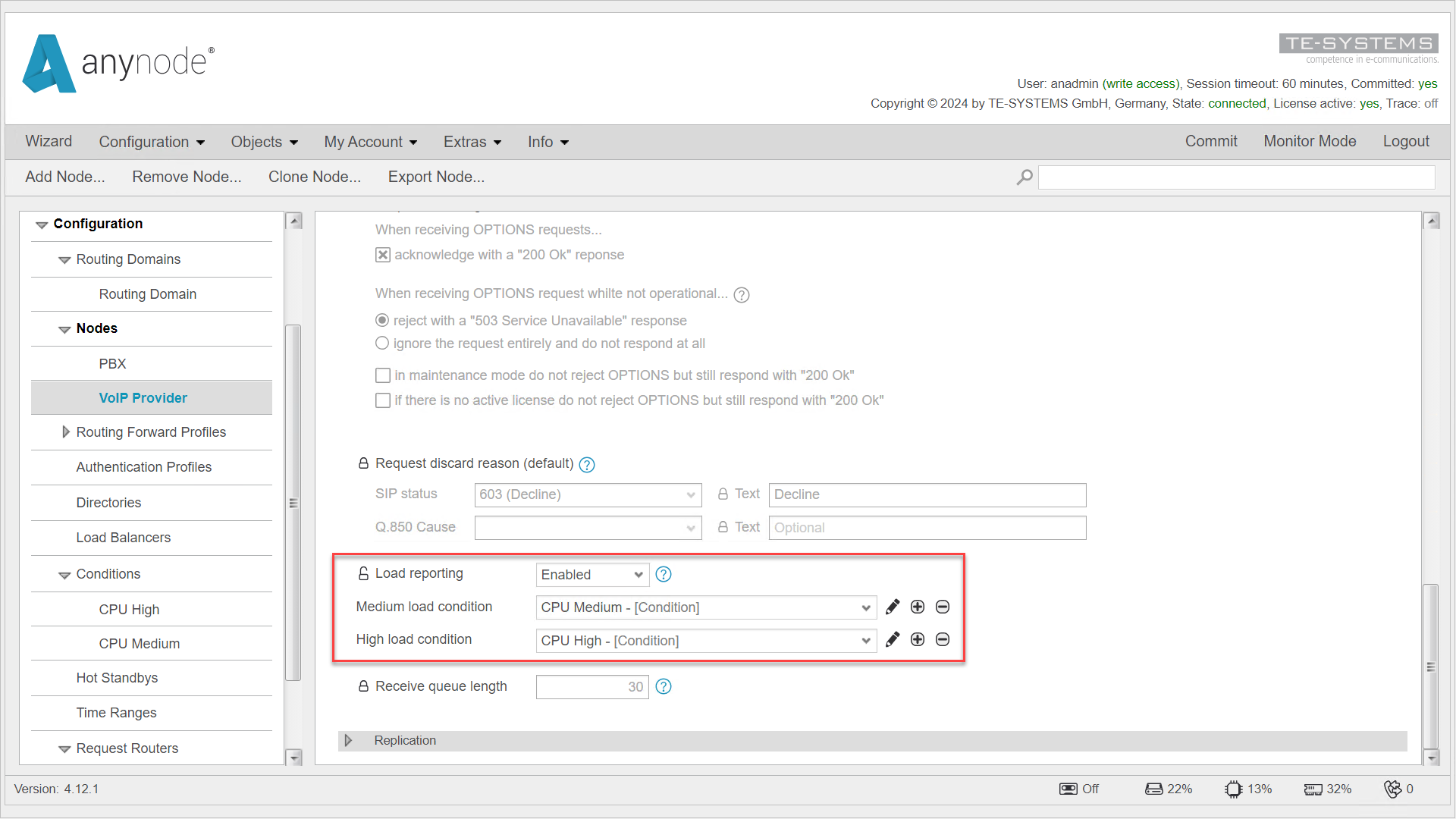Add a new Medium load condition
1456x819 pixels.
pos(918,607)
